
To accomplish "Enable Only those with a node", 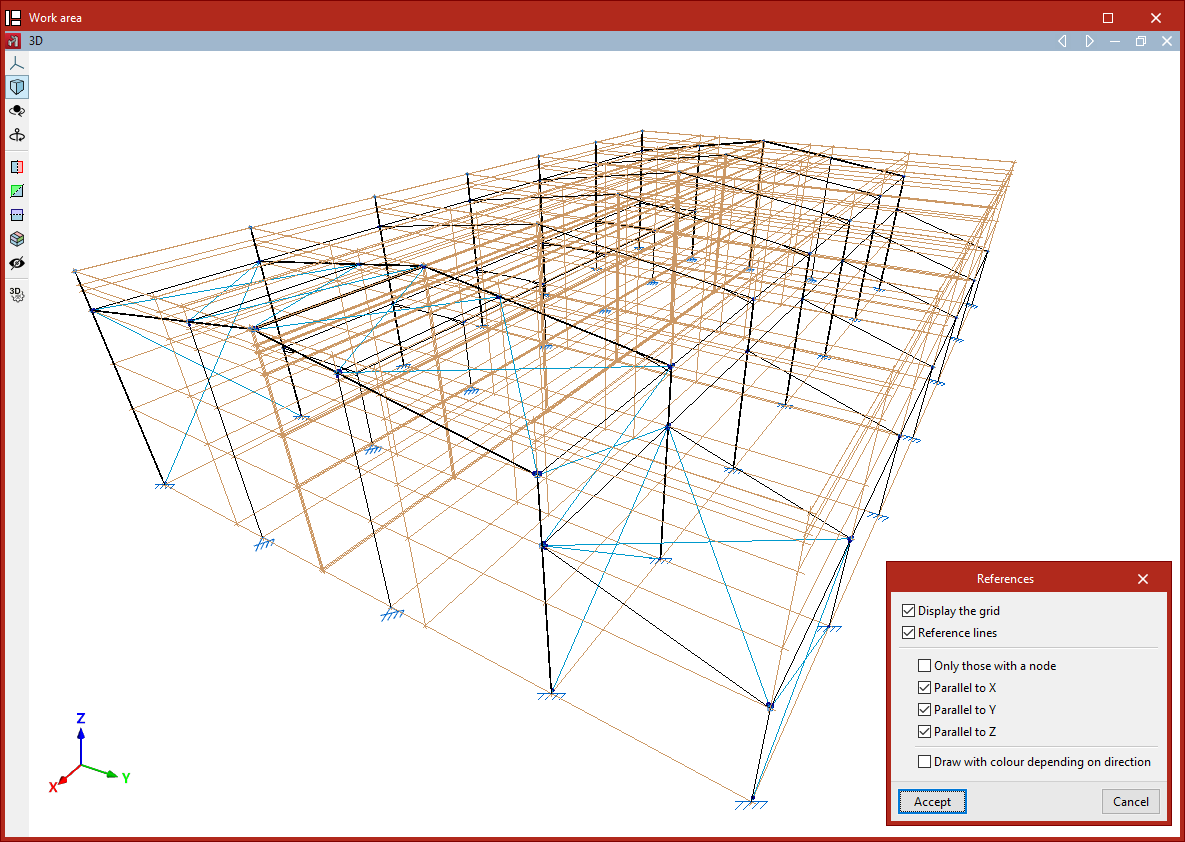I will [924, 666].
